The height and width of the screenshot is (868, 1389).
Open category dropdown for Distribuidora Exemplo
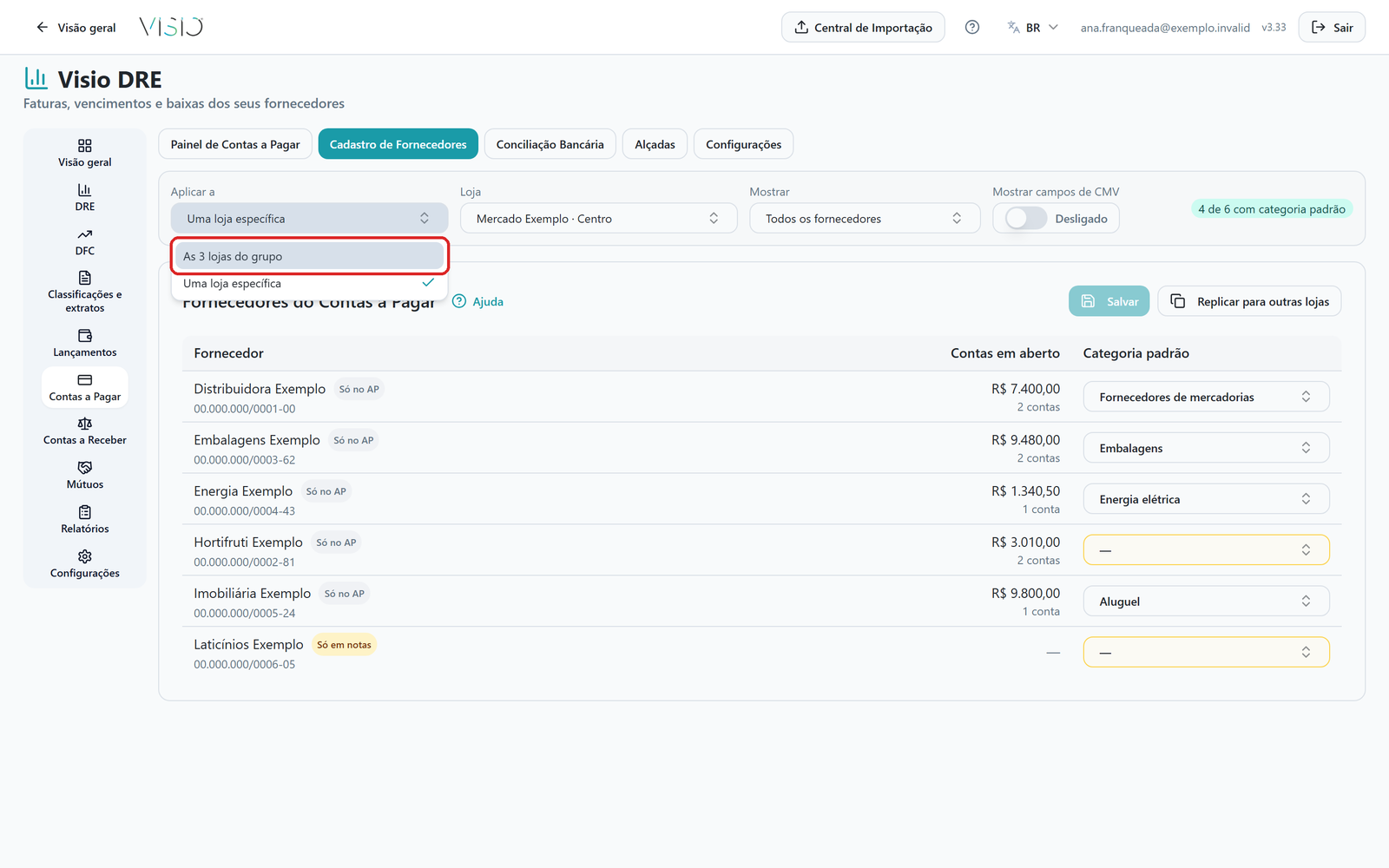[1206, 397]
